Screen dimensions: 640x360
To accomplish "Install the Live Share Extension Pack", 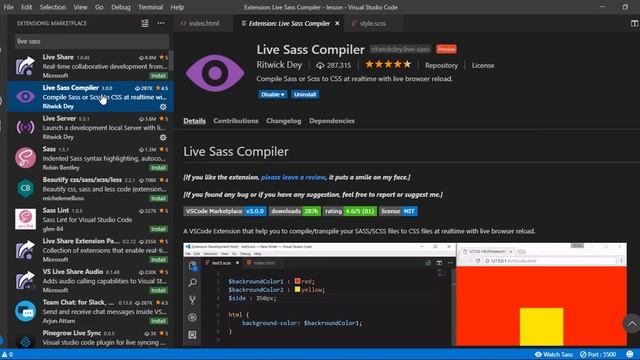I will click(158, 260).
